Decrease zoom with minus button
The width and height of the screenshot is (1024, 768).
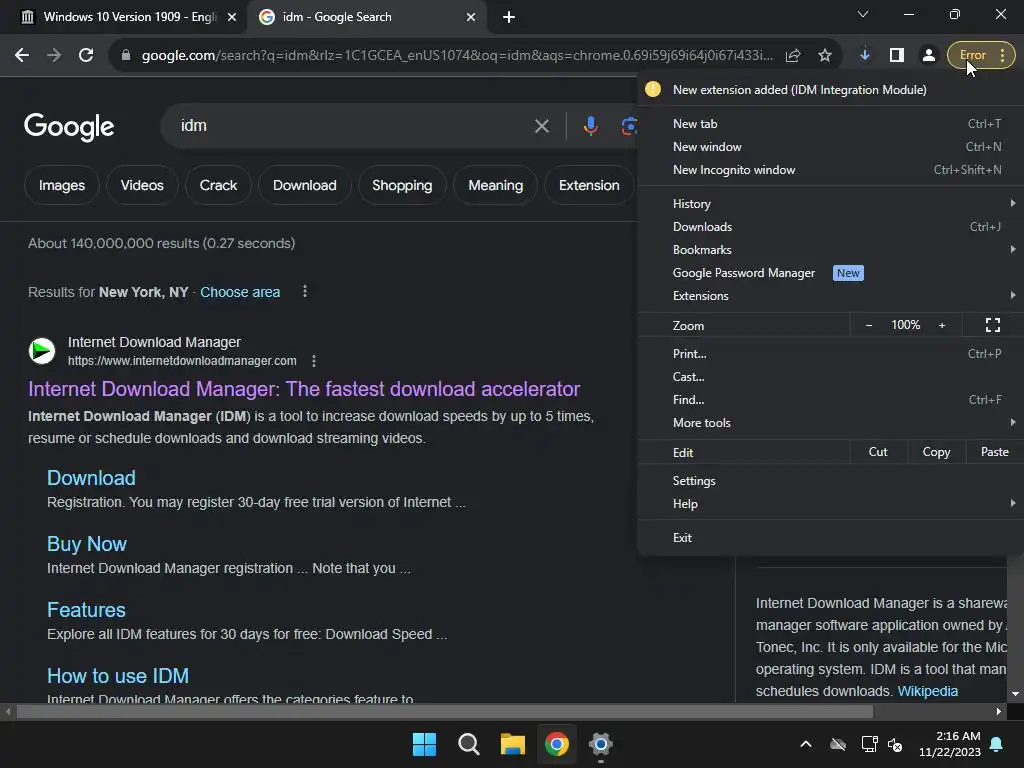point(869,325)
